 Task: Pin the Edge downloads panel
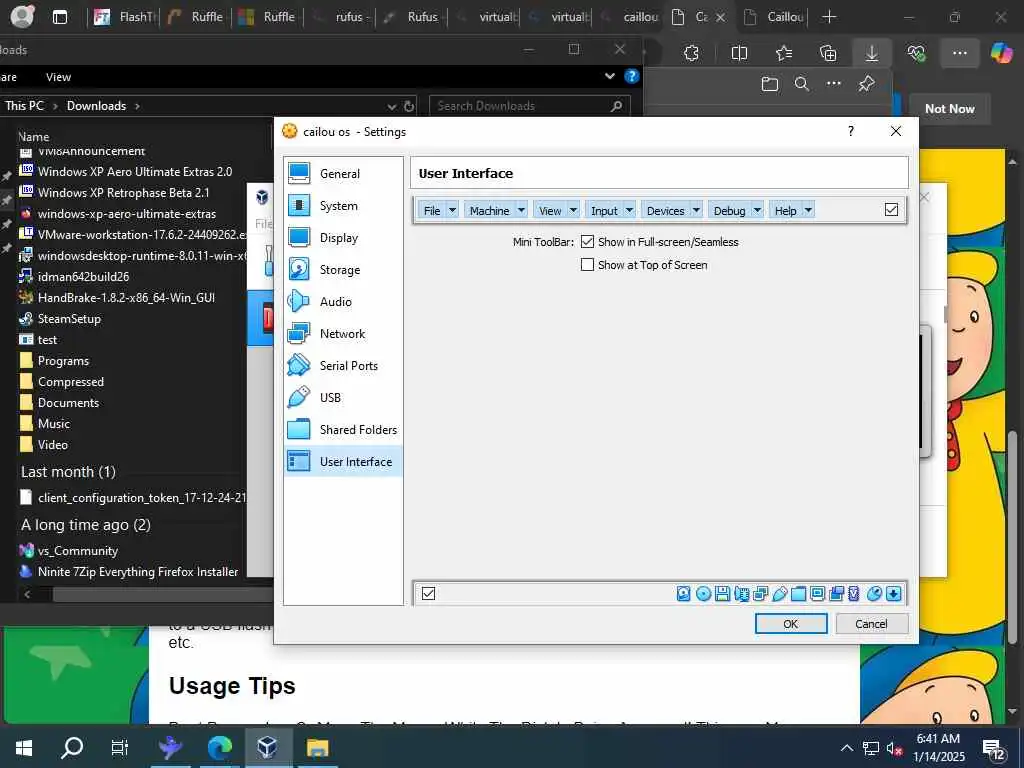(867, 84)
